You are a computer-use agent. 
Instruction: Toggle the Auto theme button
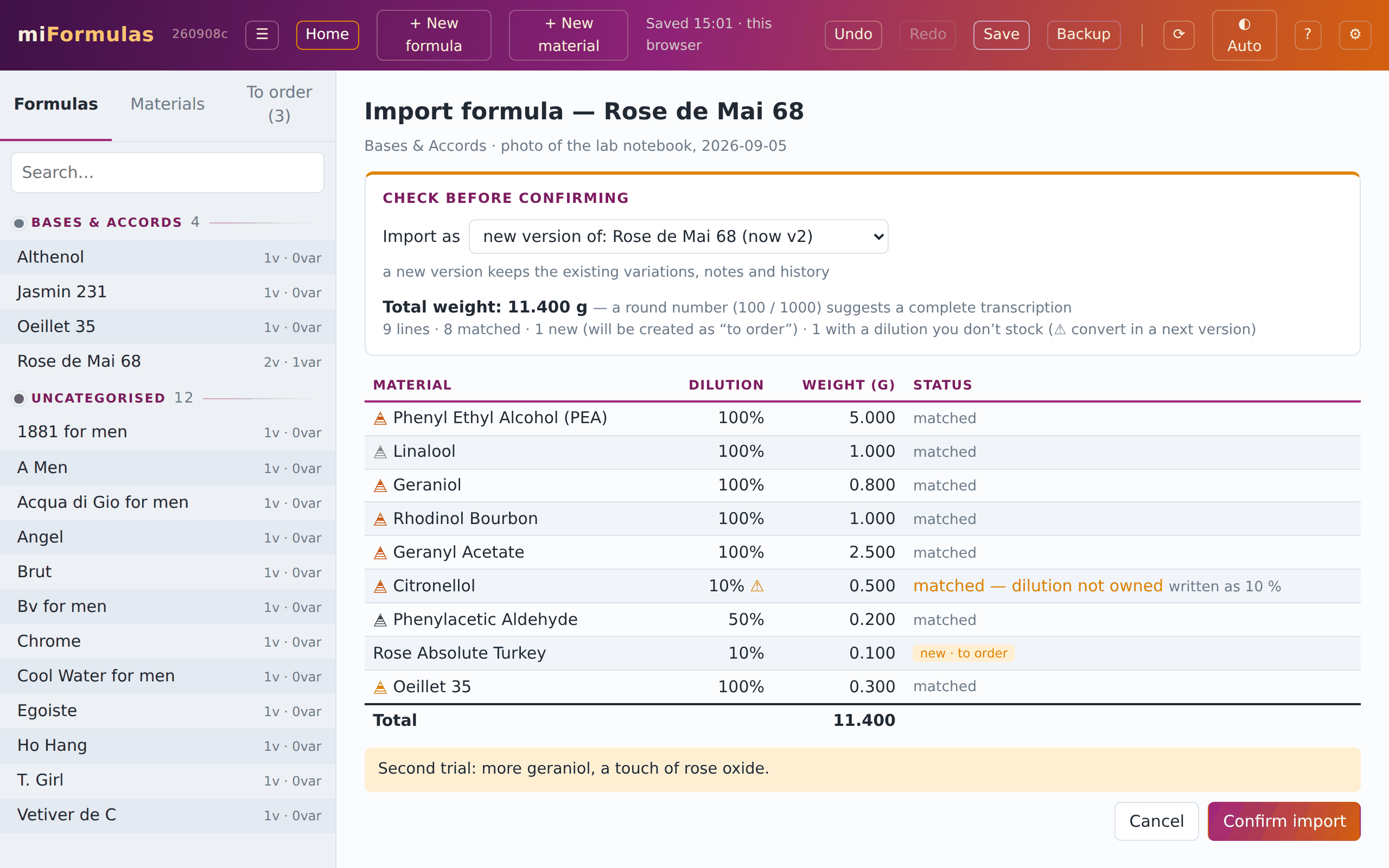click(1244, 34)
